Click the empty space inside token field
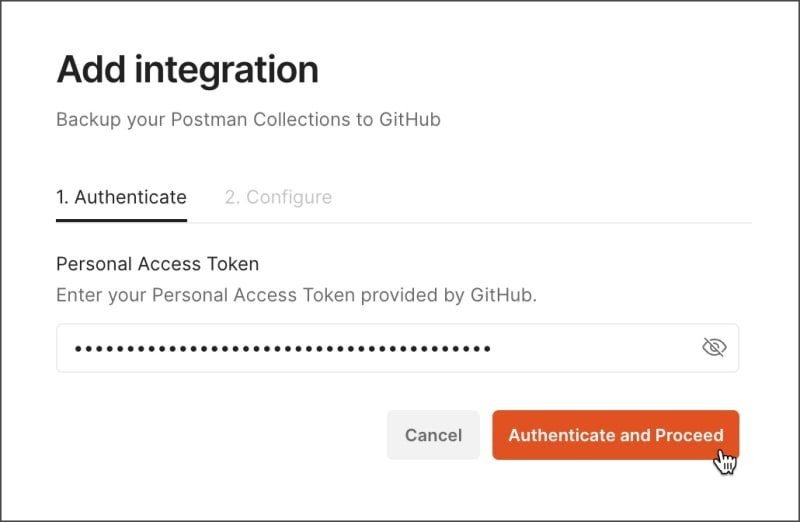800x522 pixels. click(x=594, y=348)
